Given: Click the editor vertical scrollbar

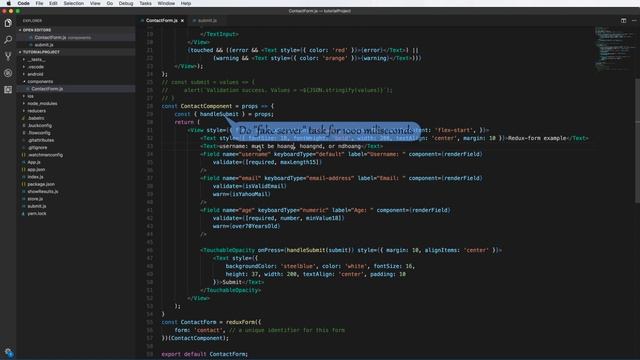Looking at the screenshot, I should 637,140.
